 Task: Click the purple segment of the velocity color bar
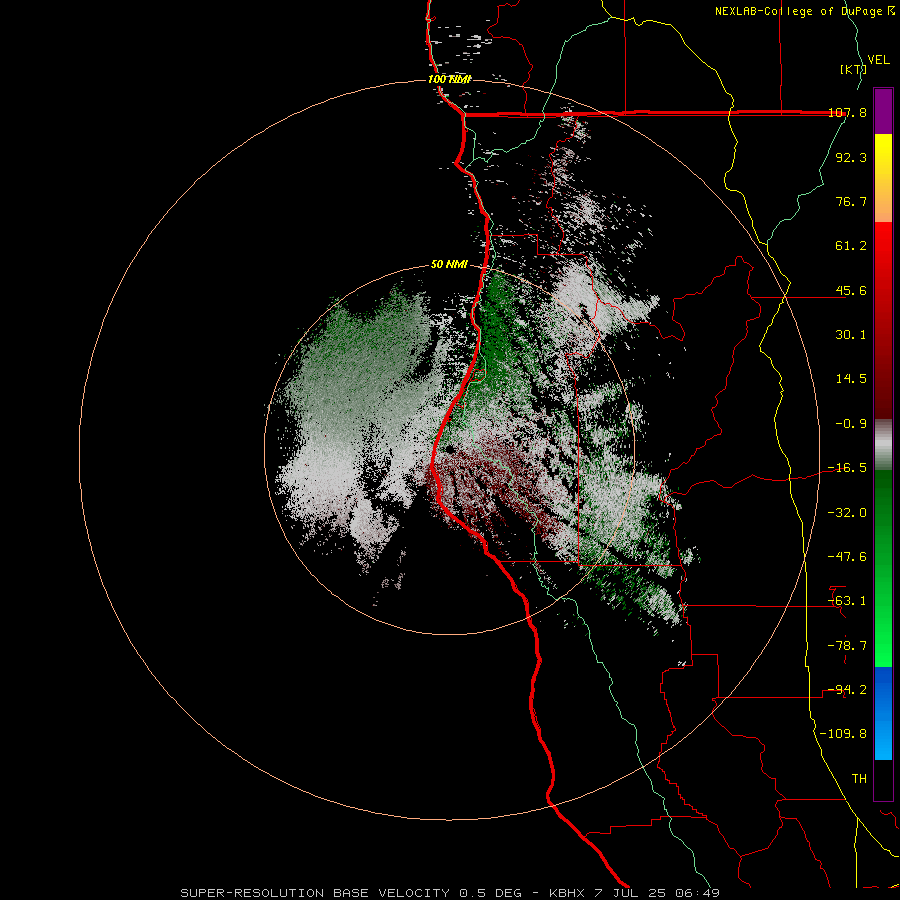[x=883, y=111]
